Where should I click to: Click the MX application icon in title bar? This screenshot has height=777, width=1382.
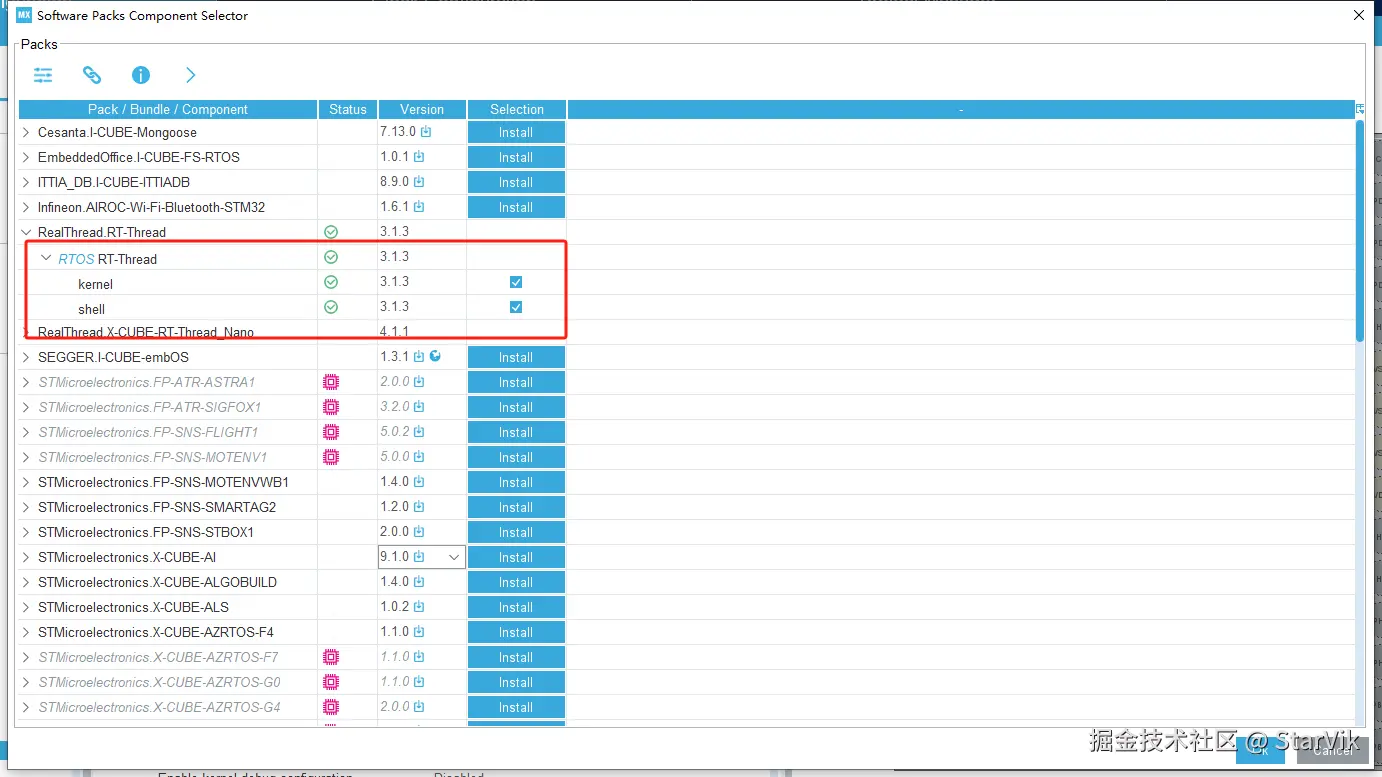[x=25, y=15]
